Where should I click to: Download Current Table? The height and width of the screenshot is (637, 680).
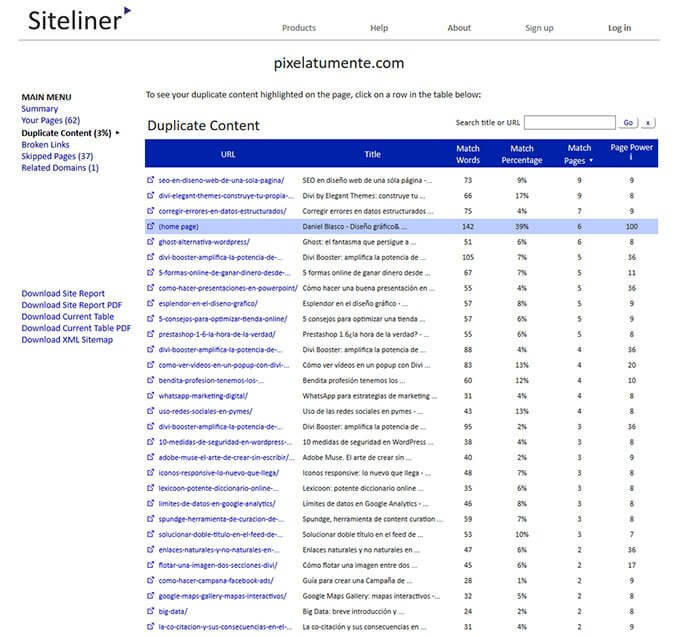(x=68, y=317)
